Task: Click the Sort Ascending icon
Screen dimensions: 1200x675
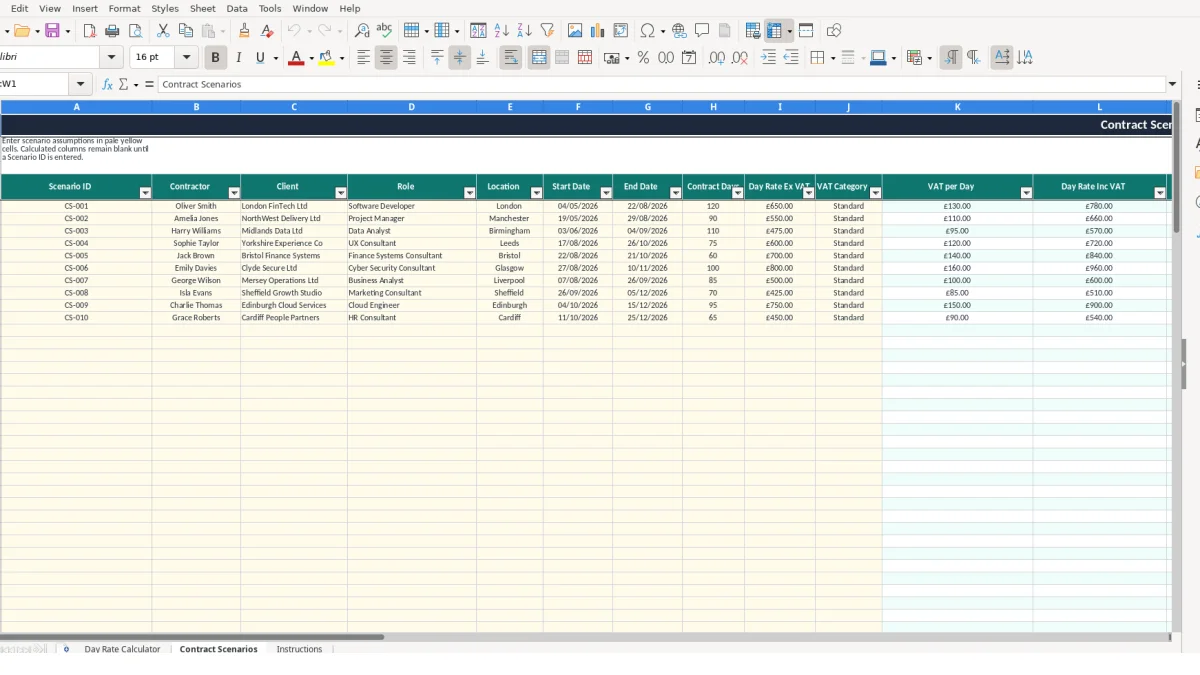Action: point(501,31)
